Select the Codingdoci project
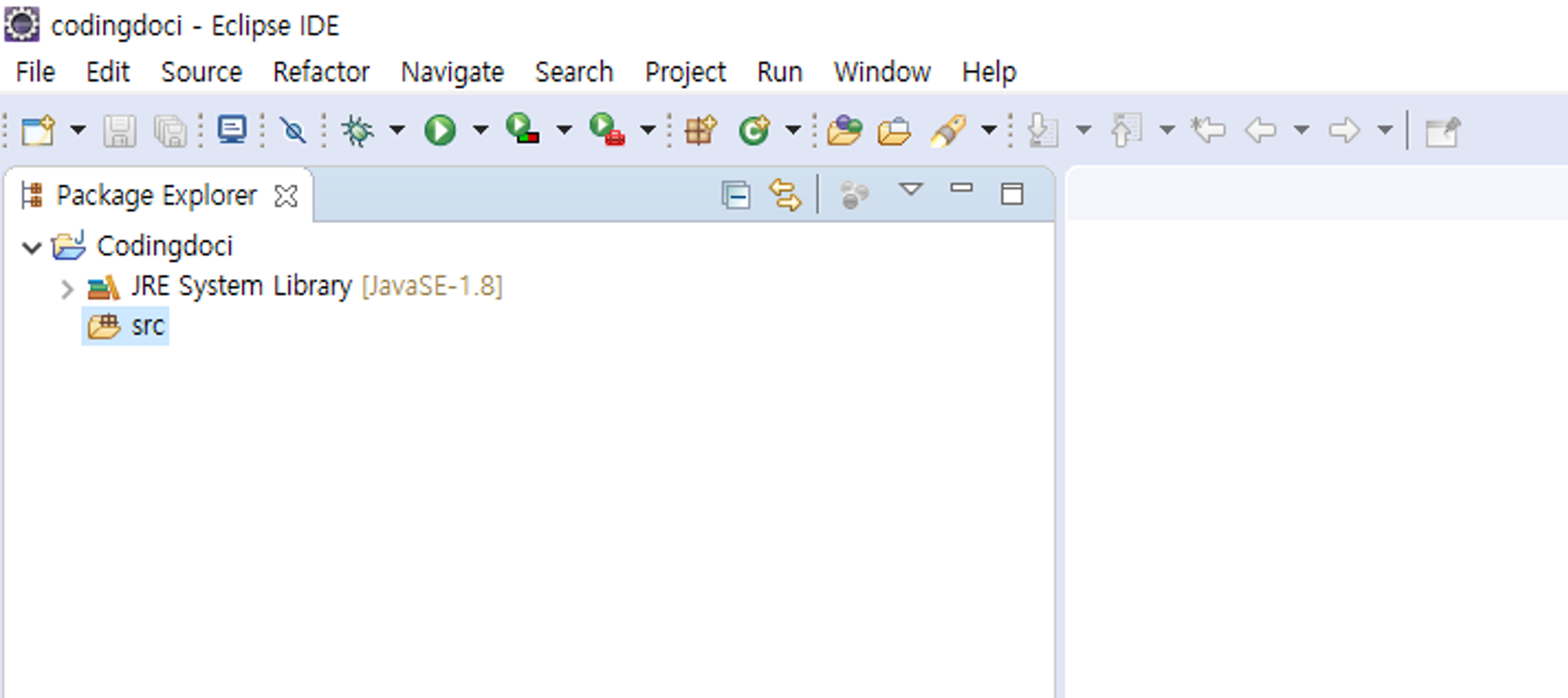Image resolution: width=1568 pixels, height=698 pixels. pyautogui.click(x=164, y=246)
